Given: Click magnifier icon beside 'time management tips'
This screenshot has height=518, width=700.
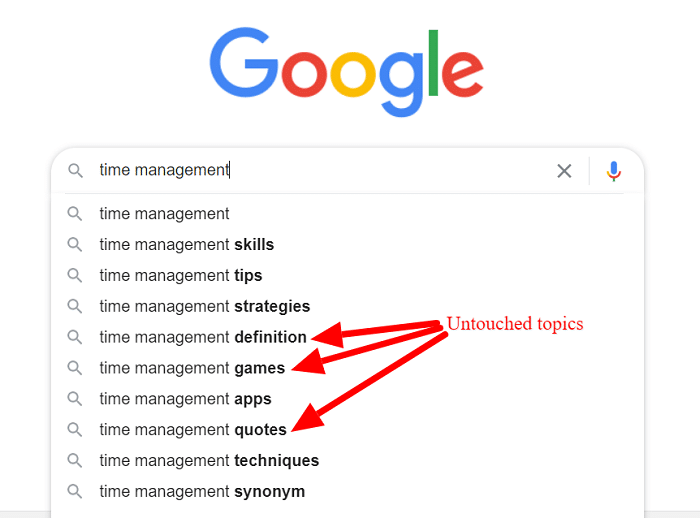Looking at the screenshot, I should [x=75, y=275].
